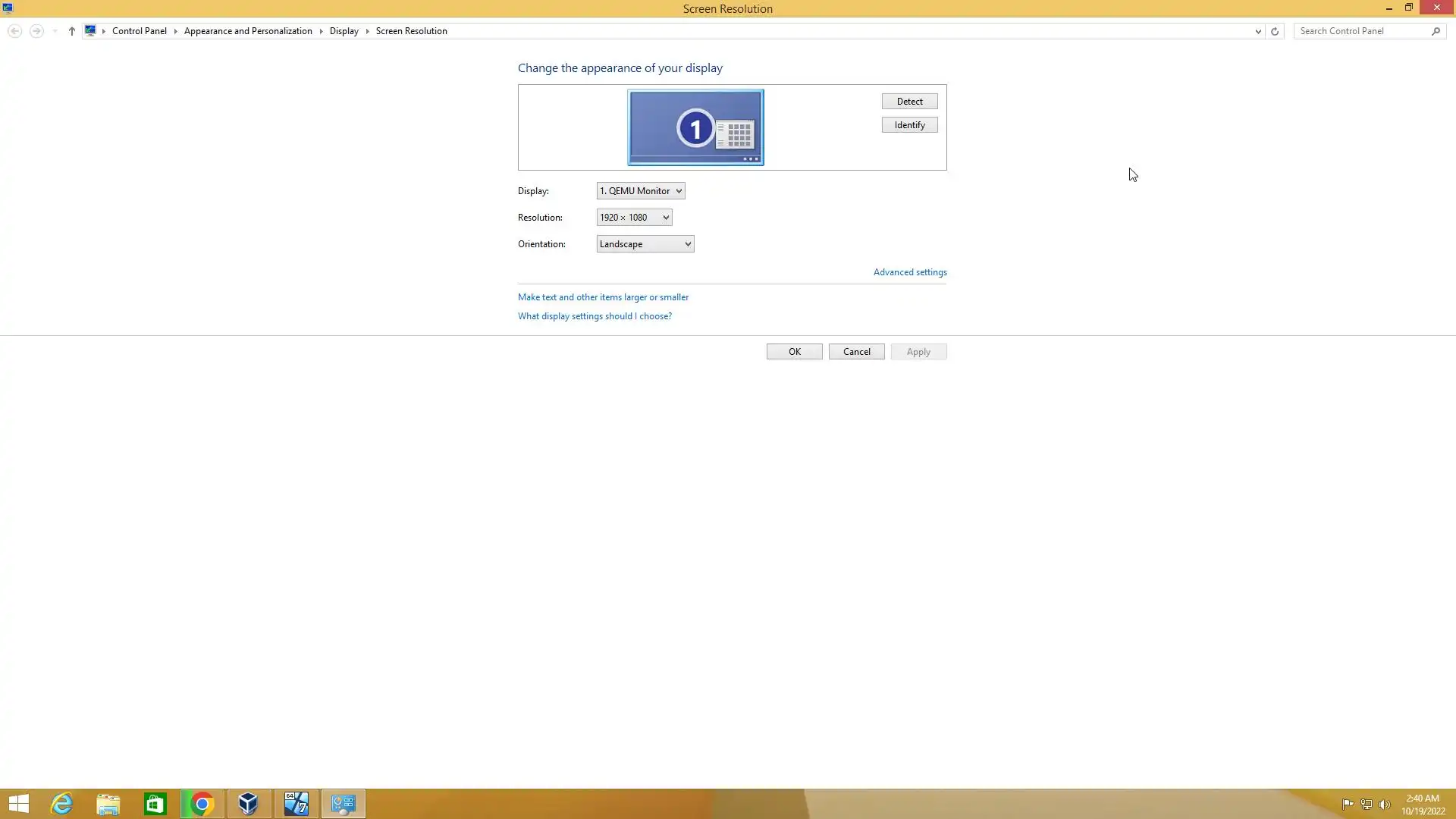Select the monitor 1 display thumbnail
This screenshot has width=1456, height=819.
(x=695, y=127)
